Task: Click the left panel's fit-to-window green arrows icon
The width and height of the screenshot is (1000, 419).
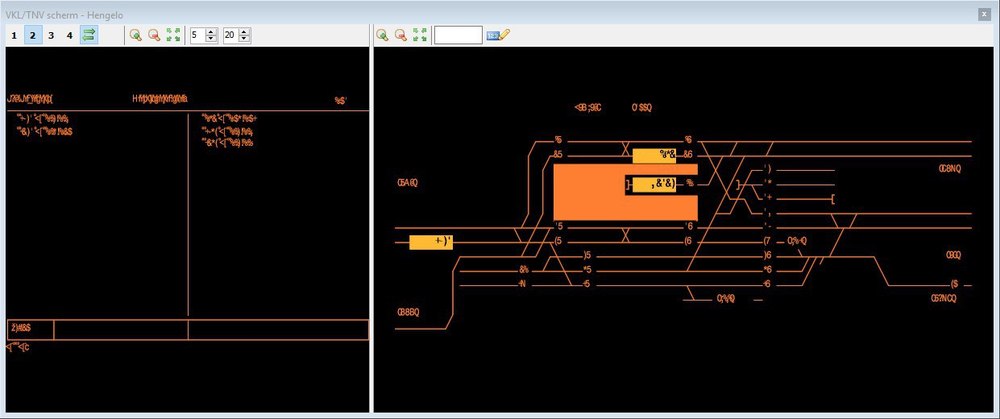Action: coord(173,35)
